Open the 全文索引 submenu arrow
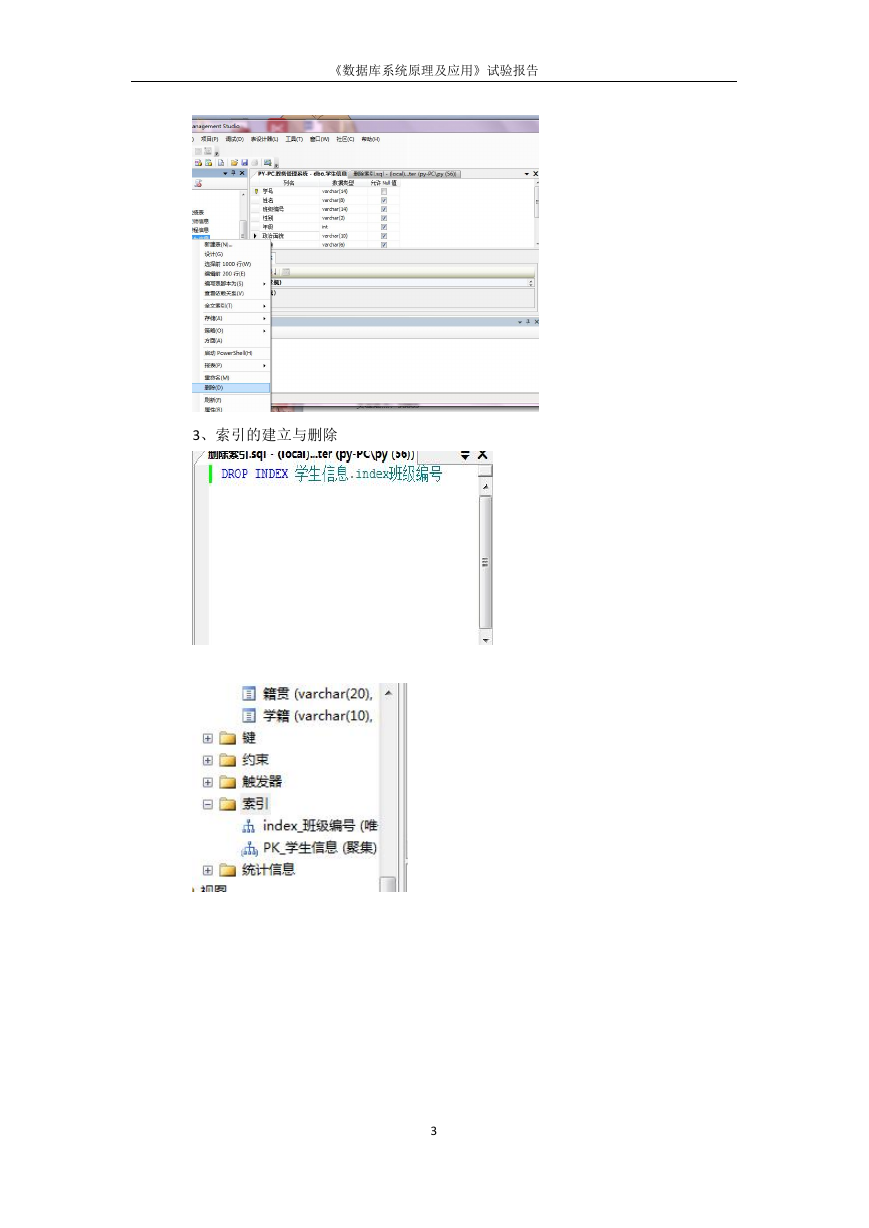This screenshot has width=869, height=1228. (x=264, y=306)
